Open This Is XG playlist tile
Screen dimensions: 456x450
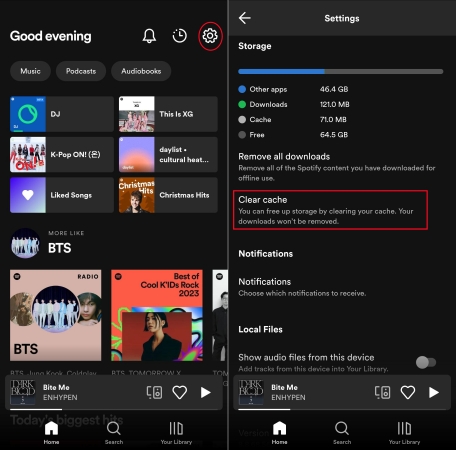click(x=168, y=114)
